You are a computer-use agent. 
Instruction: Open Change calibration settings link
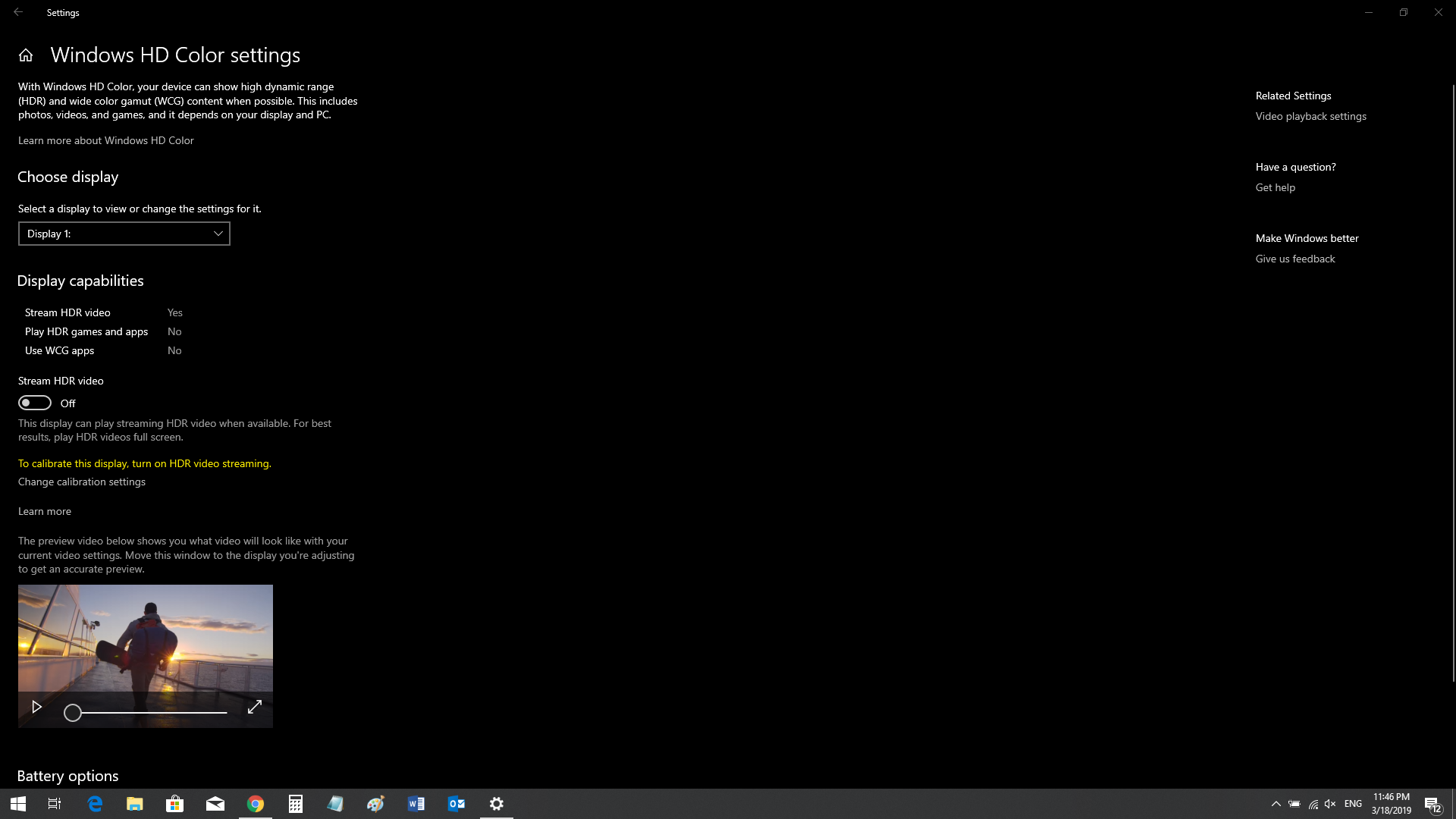(x=82, y=482)
